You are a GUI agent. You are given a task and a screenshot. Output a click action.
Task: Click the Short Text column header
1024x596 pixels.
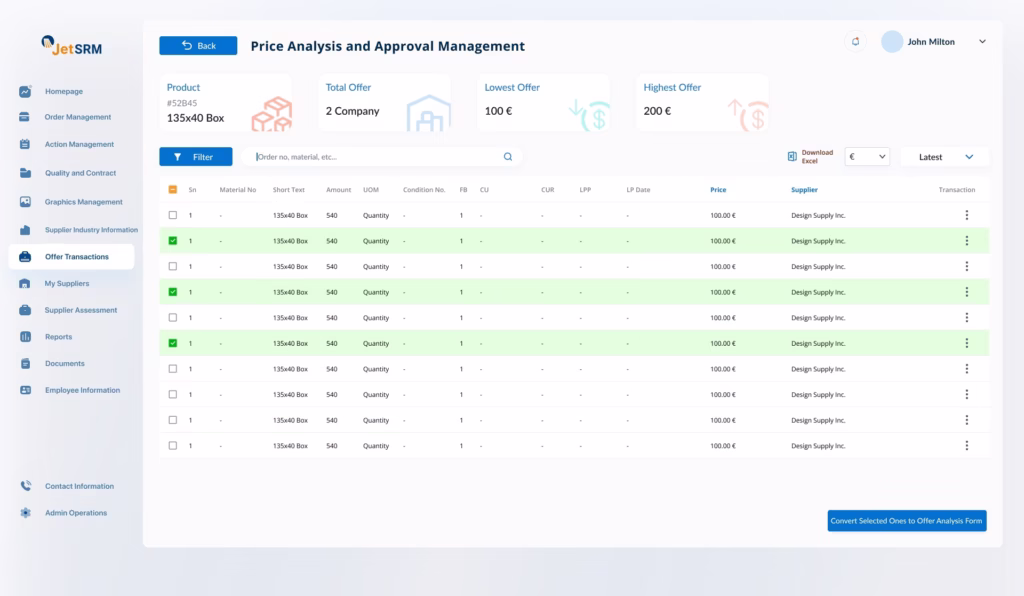click(x=289, y=190)
